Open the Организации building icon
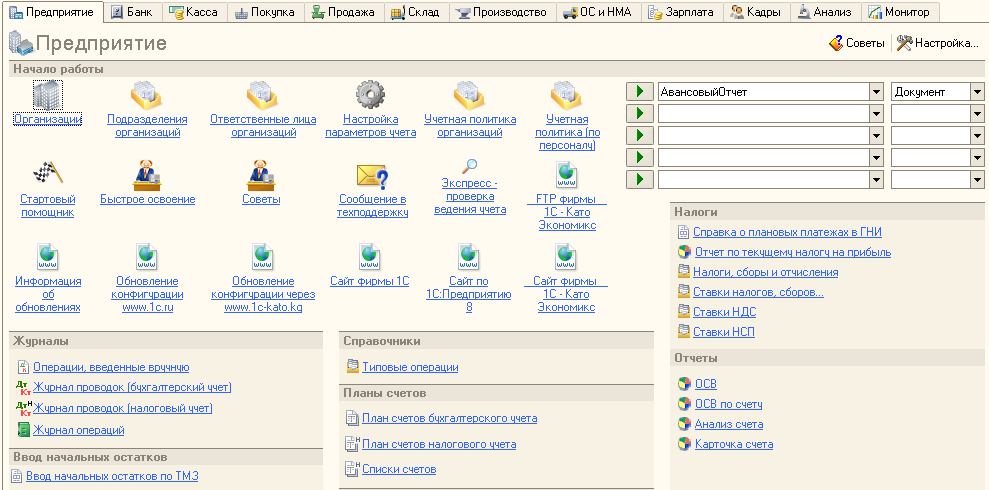 (x=47, y=95)
